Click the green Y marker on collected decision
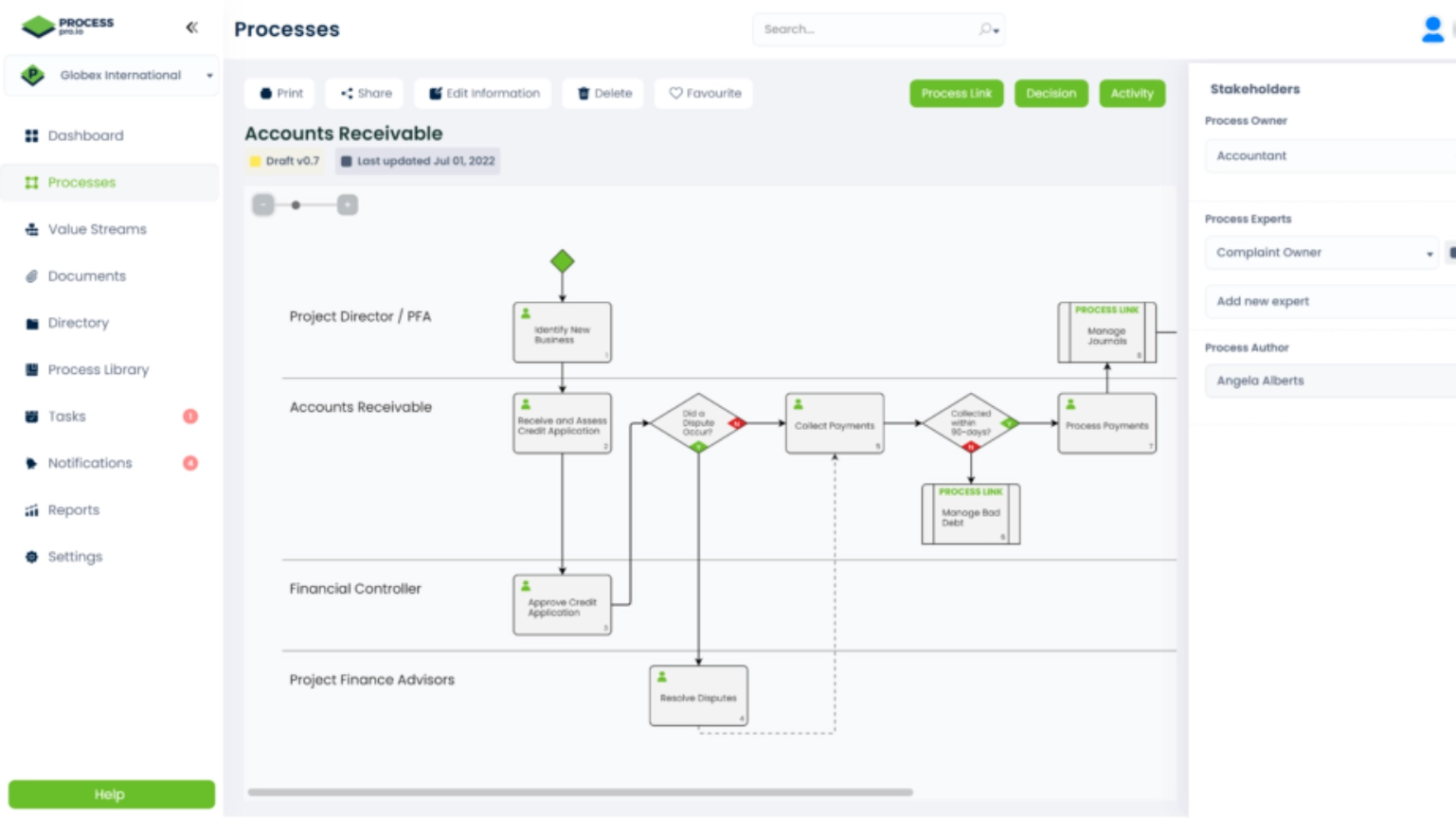 tap(1009, 423)
